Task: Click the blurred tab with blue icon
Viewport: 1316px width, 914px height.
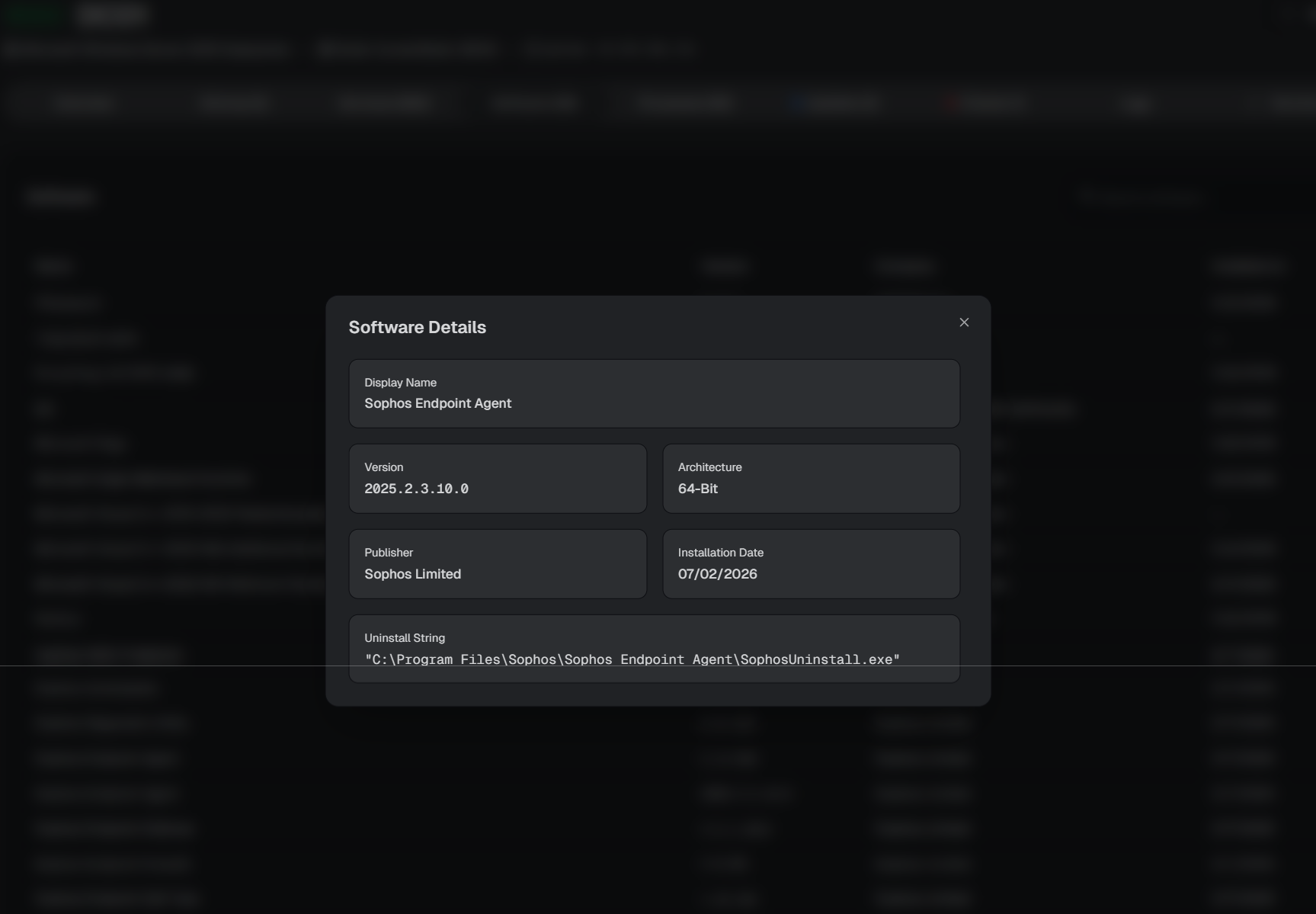Action: pos(837,103)
